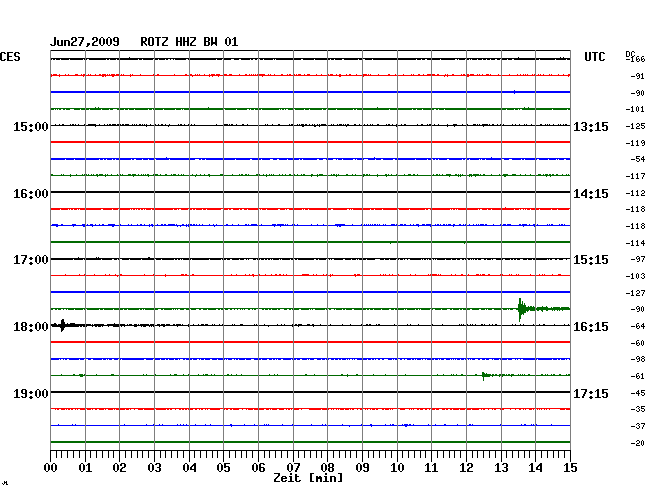This screenshot has width=650, height=494.
Task: Click the 15:15 UTC time label
Action: click(x=591, y=260)
